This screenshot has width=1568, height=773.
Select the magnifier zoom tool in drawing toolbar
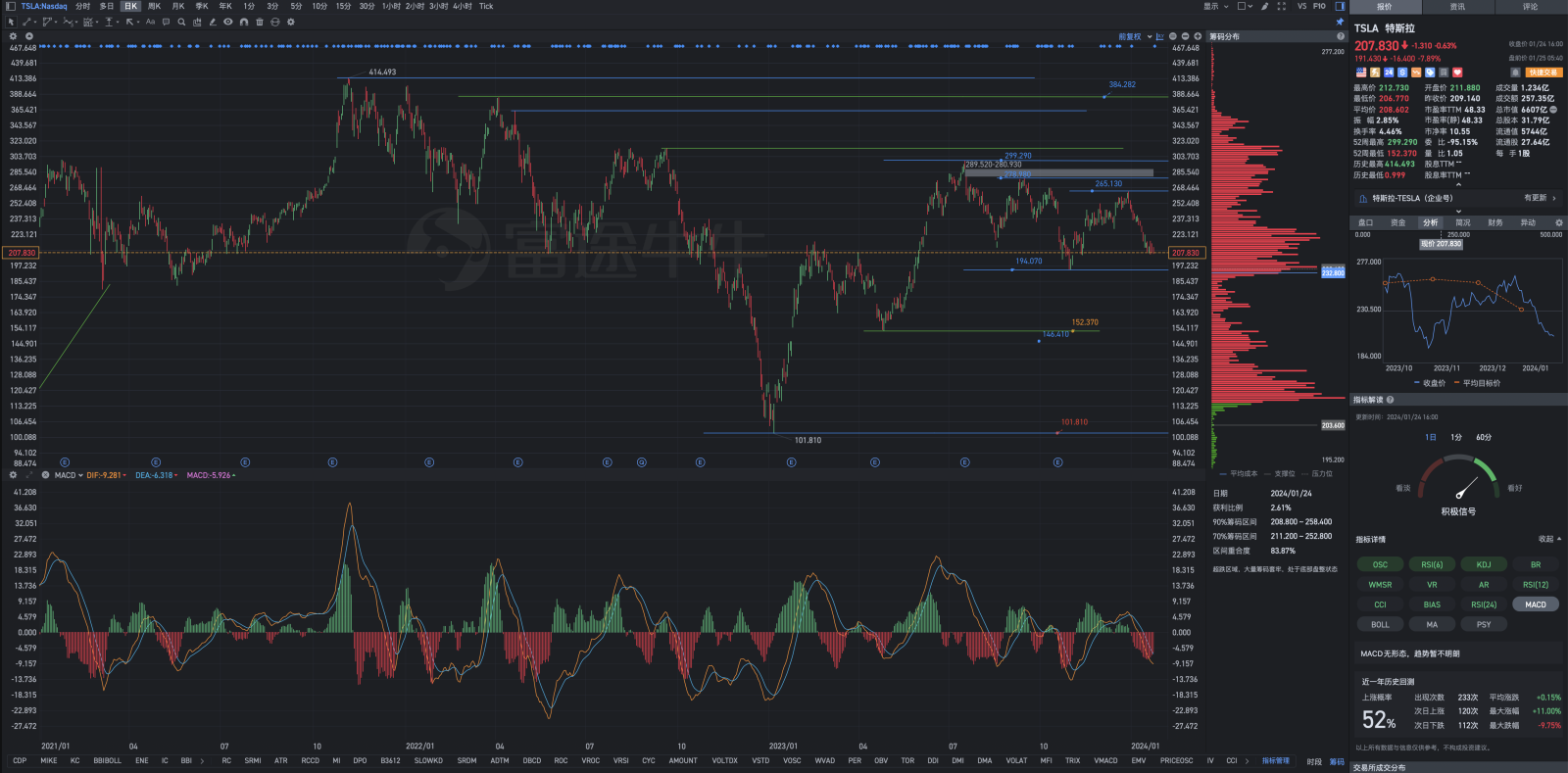(x=181, y=22)
